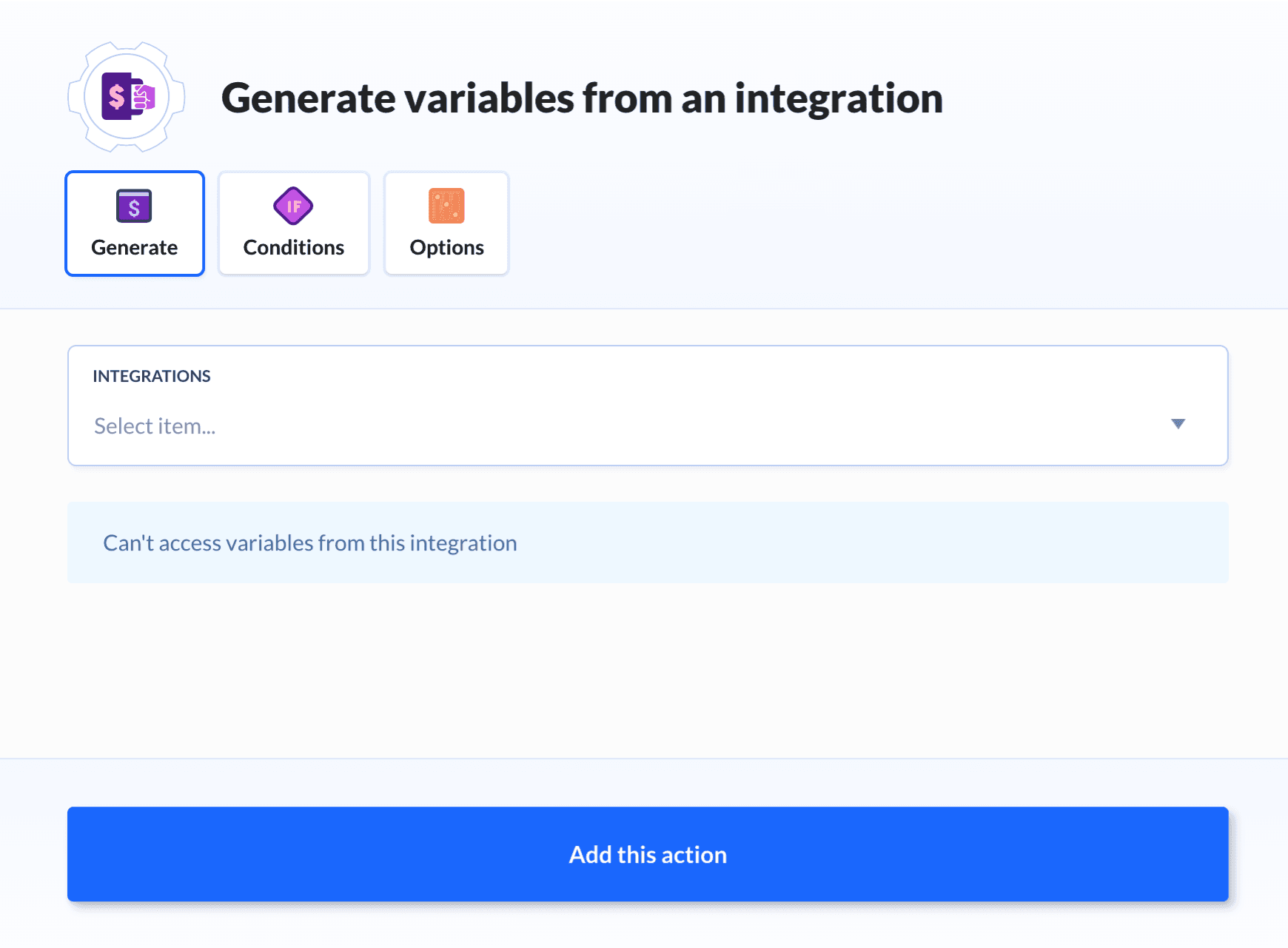The height and width of the screenshot is (948, 1288).
Task: Click the integration access warning message
Action: [x=310, y=542]
